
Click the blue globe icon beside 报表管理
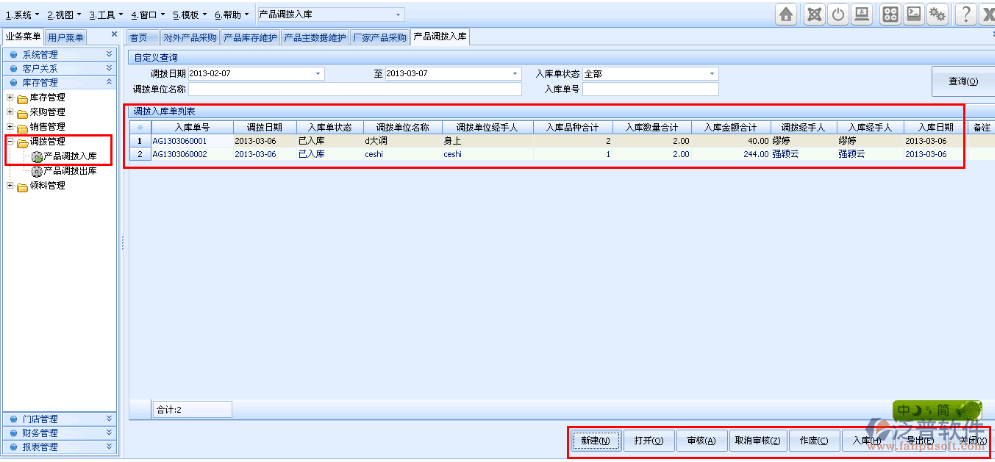point(13,447)
